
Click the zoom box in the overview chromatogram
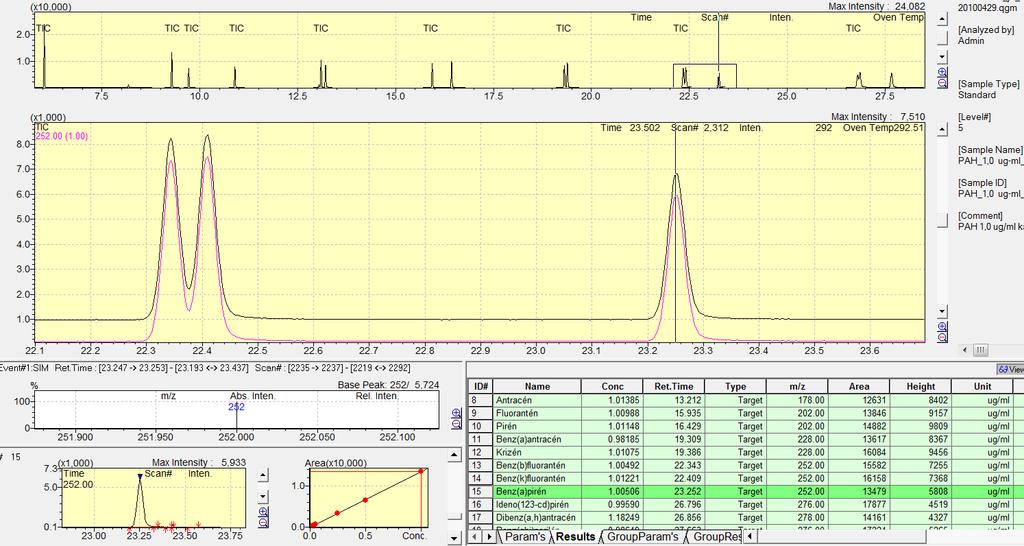[x=705, y=76]
